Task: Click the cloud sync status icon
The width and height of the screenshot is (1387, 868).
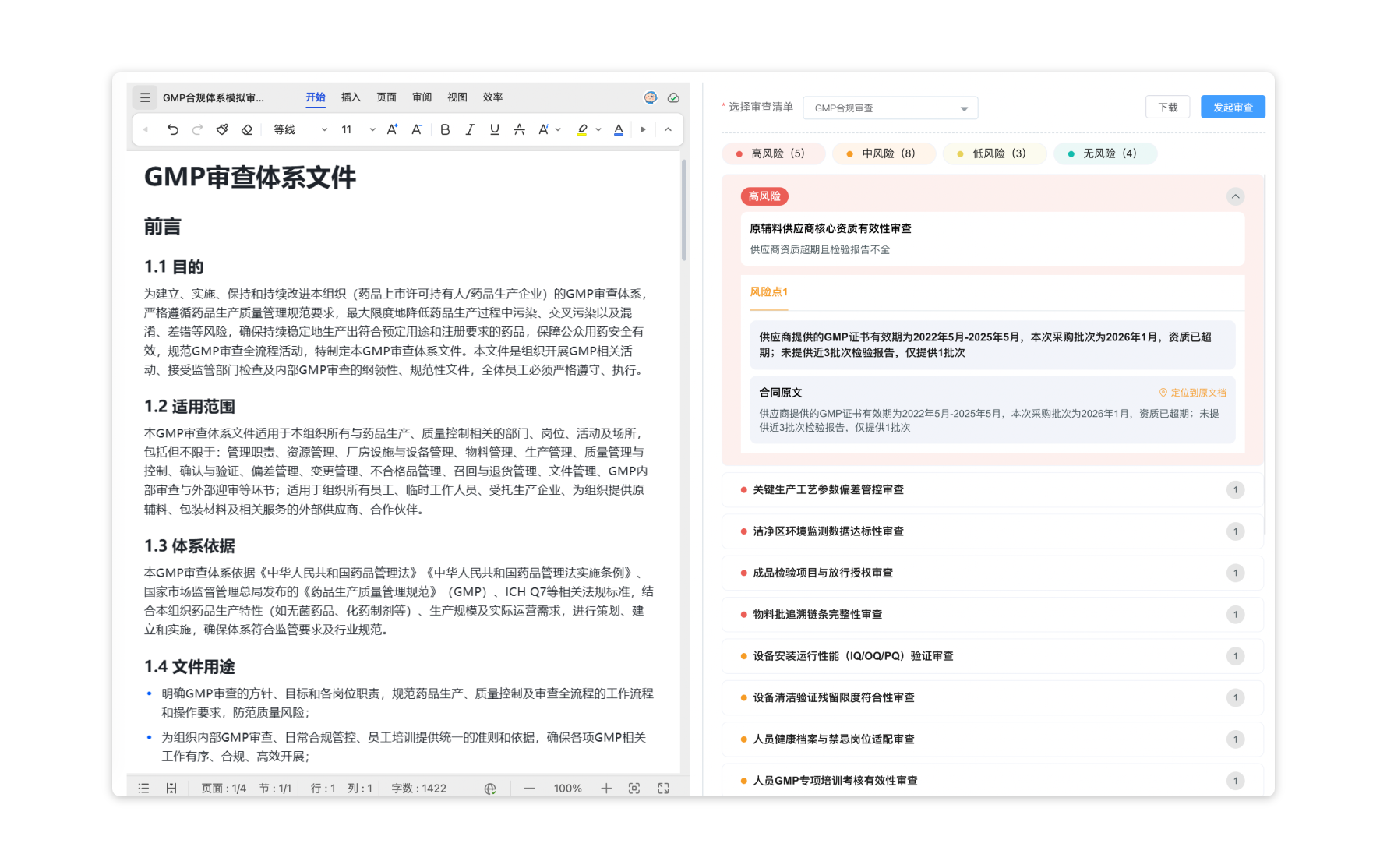Action: [674, 97]
